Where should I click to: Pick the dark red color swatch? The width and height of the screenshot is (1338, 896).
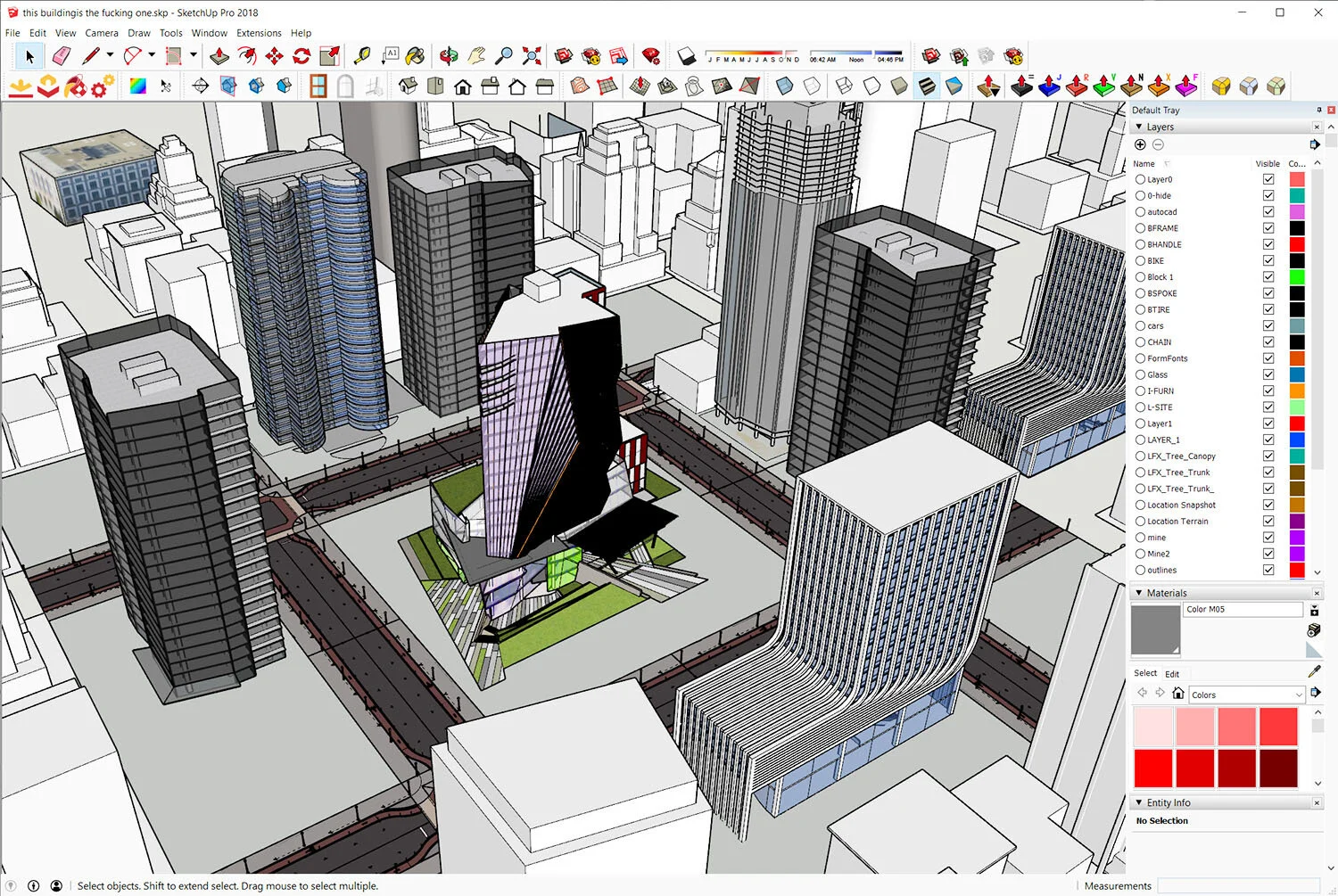click(x=1279, y=769)
